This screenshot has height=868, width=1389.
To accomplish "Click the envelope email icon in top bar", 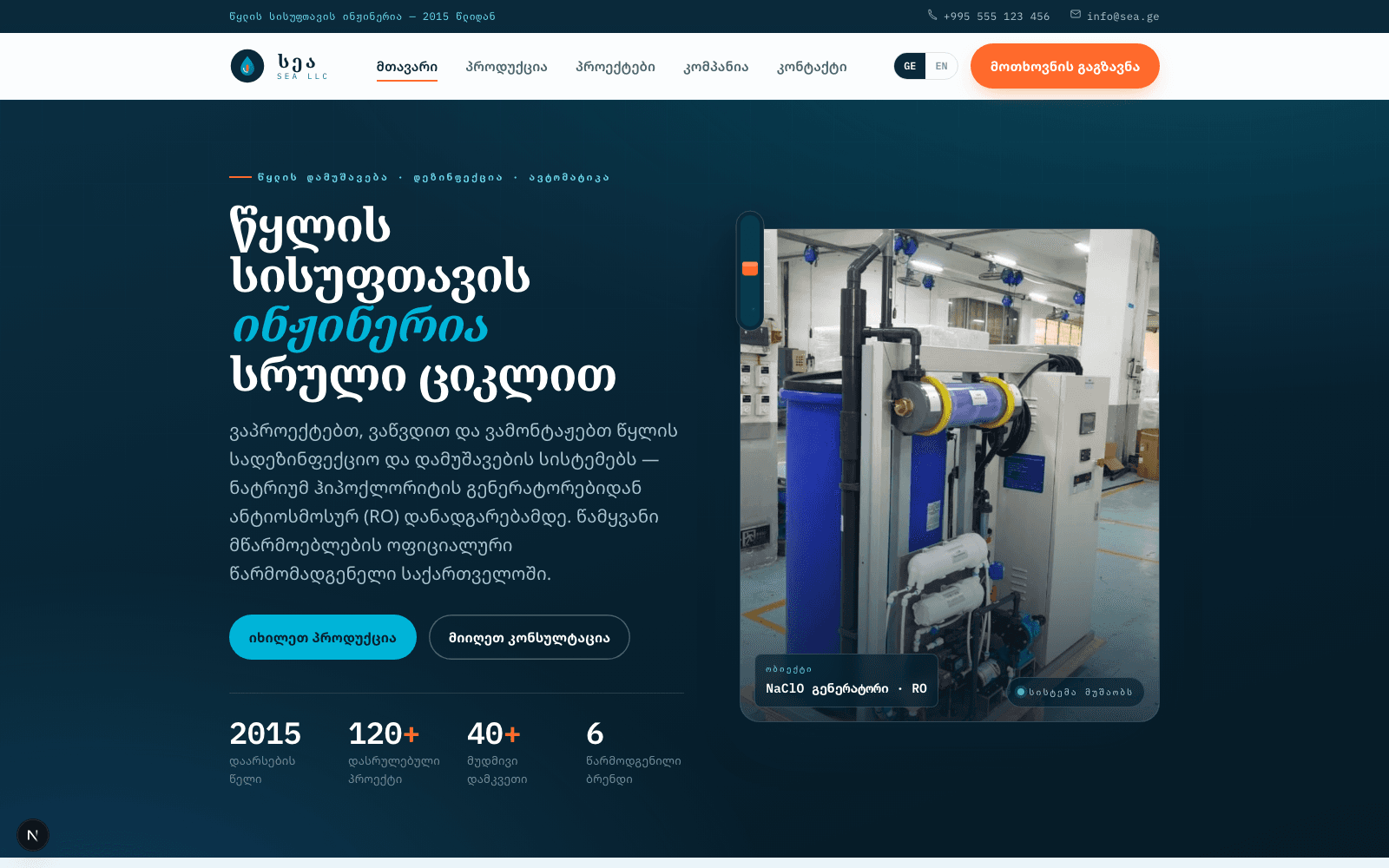I will (1076, 15).
